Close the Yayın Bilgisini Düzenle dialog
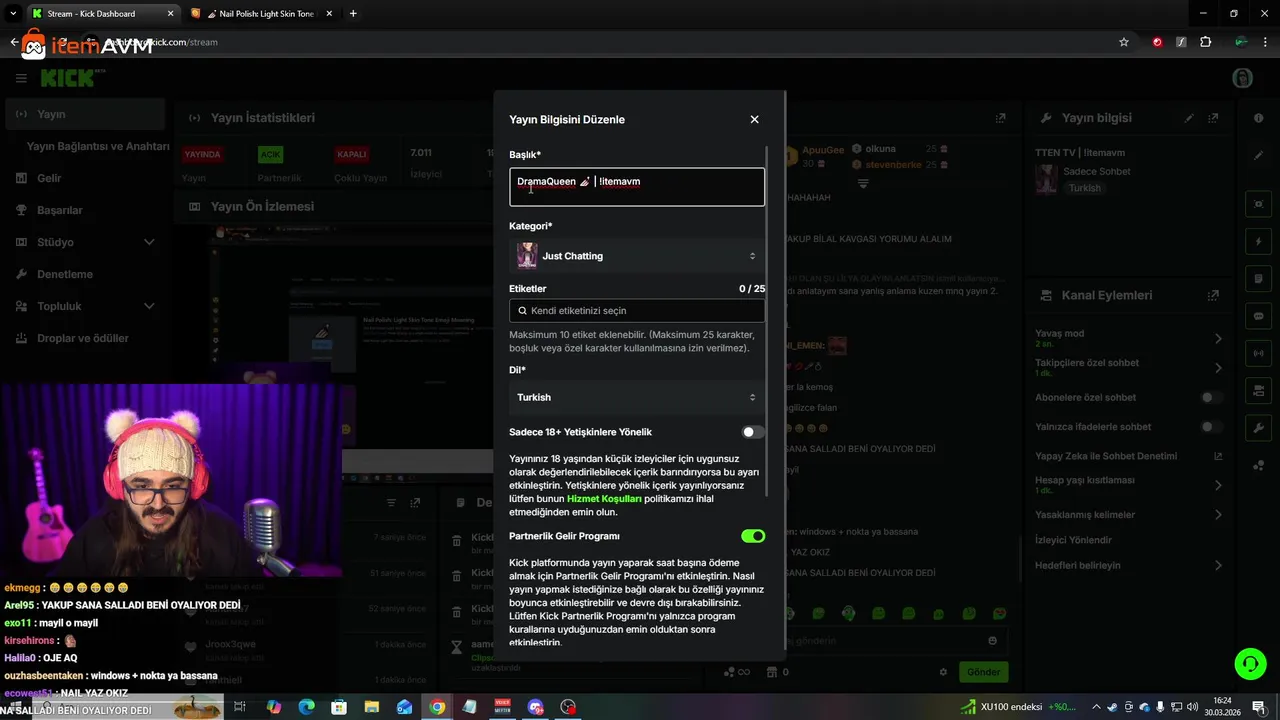1280x720 pixels. [x=754, y=119]
